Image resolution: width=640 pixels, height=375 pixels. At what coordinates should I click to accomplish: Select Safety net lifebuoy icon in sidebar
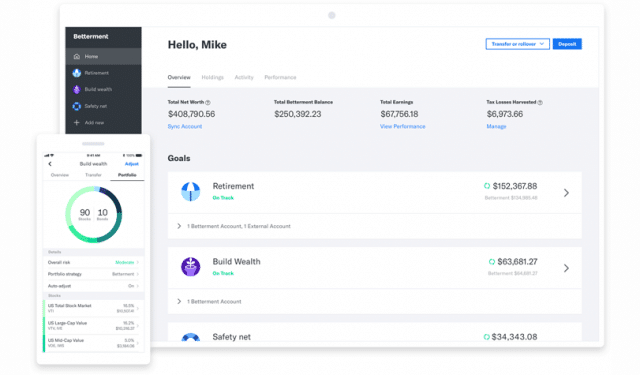77,106
